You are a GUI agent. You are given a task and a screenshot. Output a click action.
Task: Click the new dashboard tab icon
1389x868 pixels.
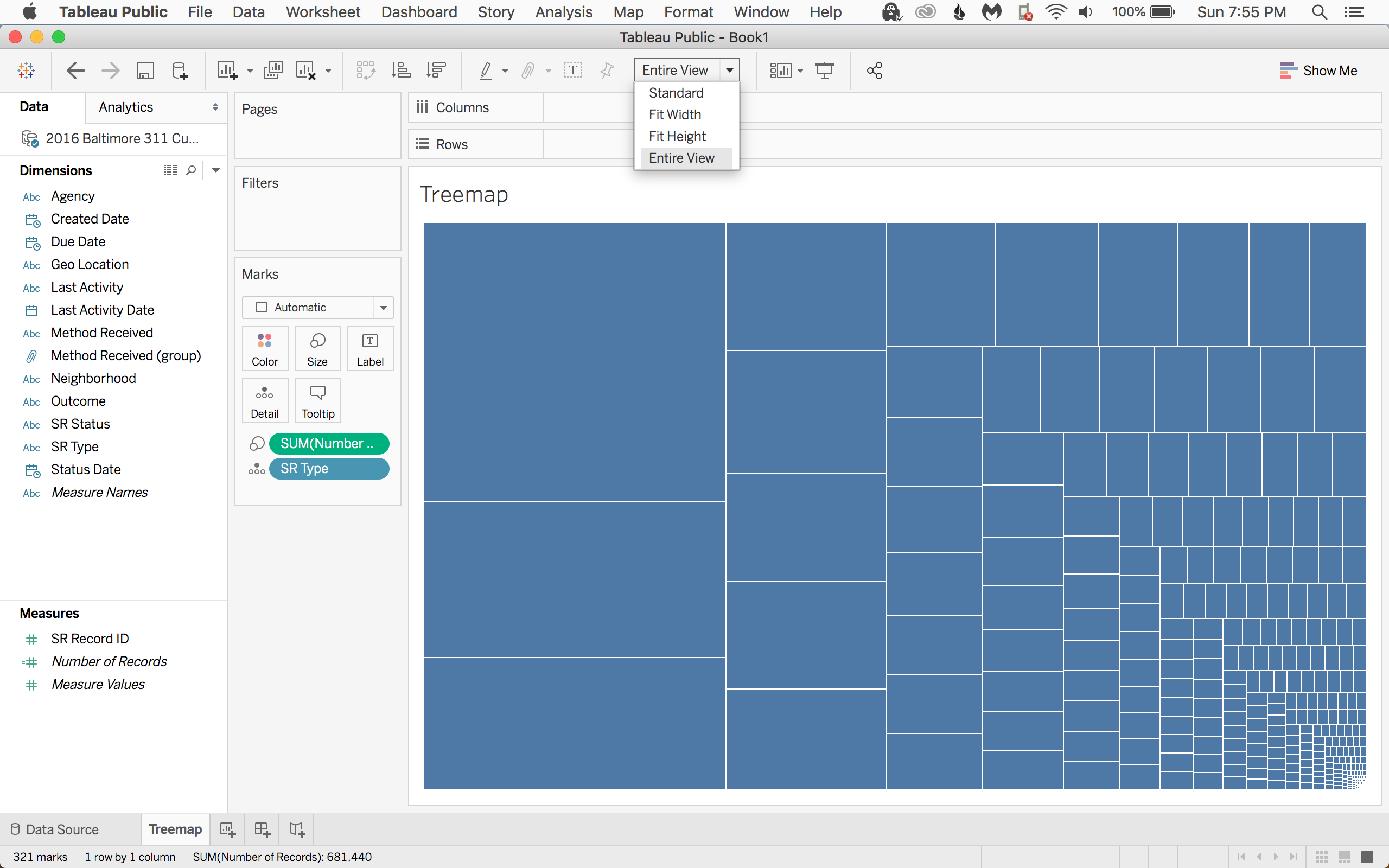[262, 829]
